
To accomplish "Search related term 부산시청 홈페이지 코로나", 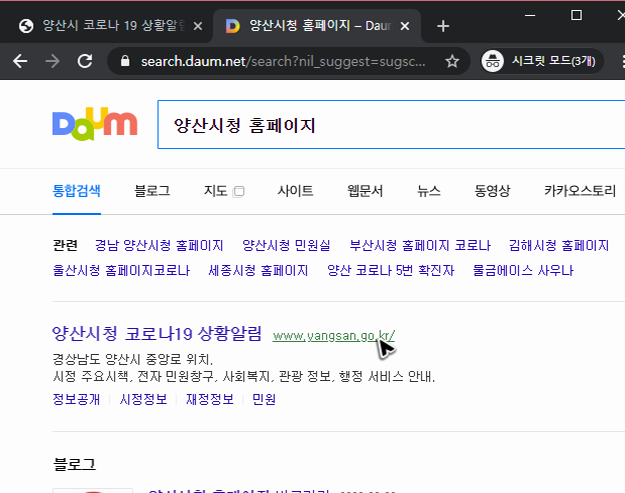I will click(x=420, y=245).
